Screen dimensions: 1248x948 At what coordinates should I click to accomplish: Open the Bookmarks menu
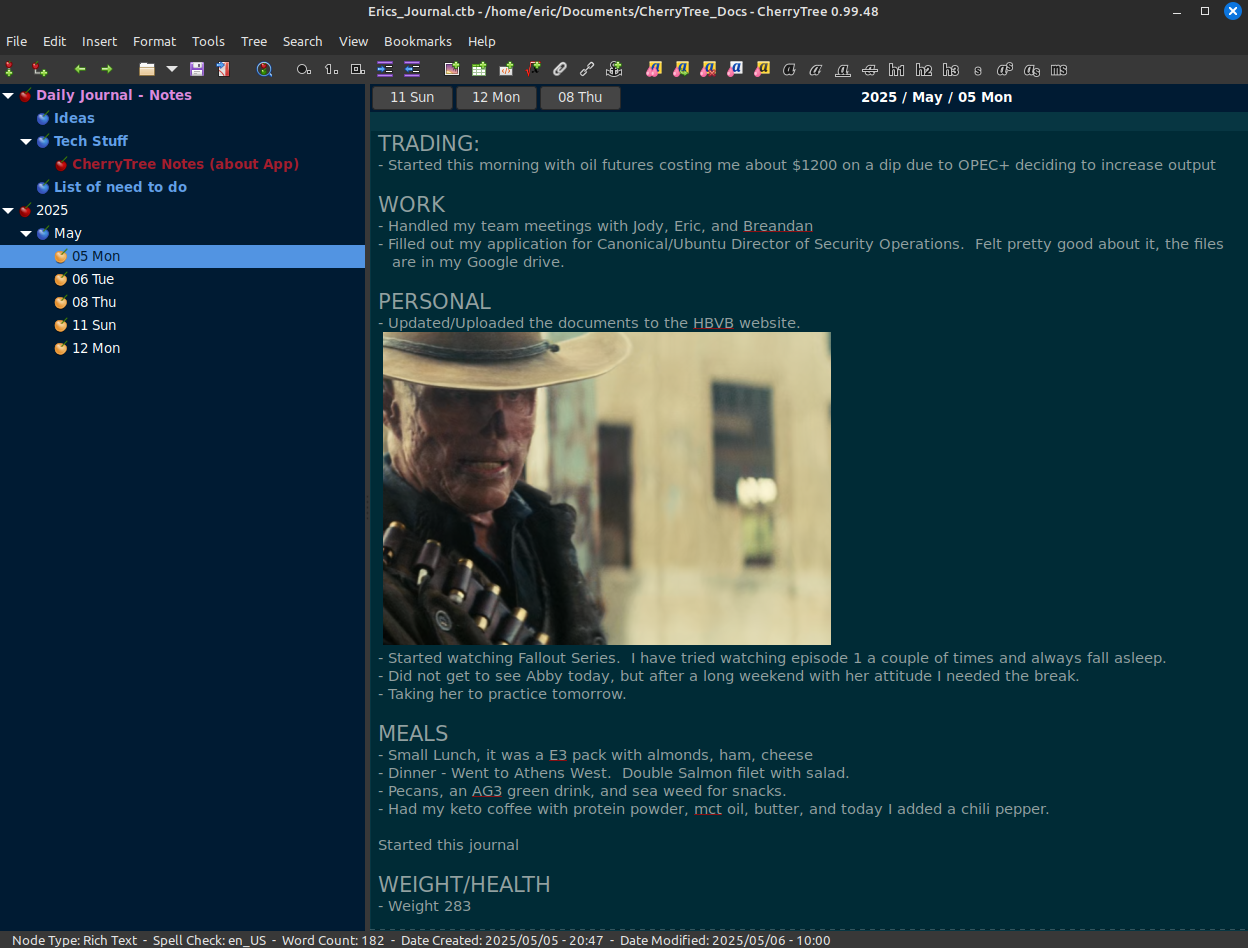click(x=418, y=41)
